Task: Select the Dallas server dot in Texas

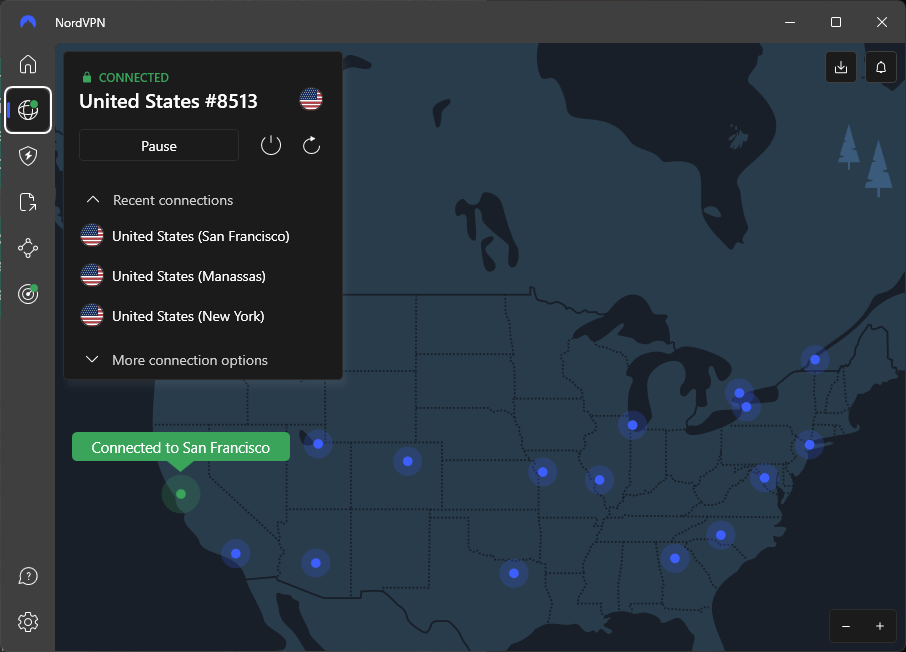Action: (x=514, y=573)
